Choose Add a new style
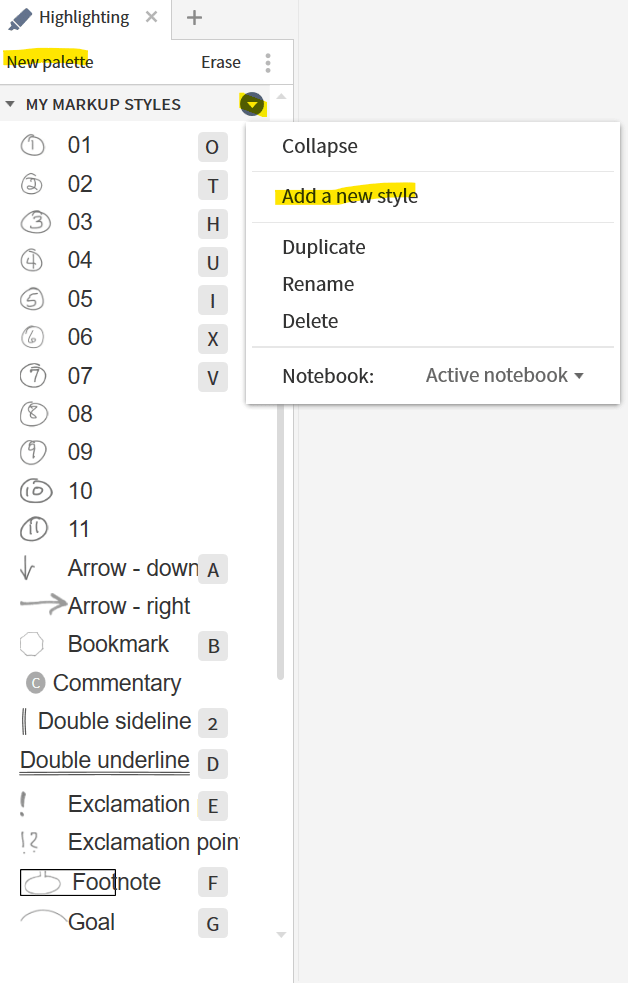Screen dimensions: 628x983 [x=350, y=196]
